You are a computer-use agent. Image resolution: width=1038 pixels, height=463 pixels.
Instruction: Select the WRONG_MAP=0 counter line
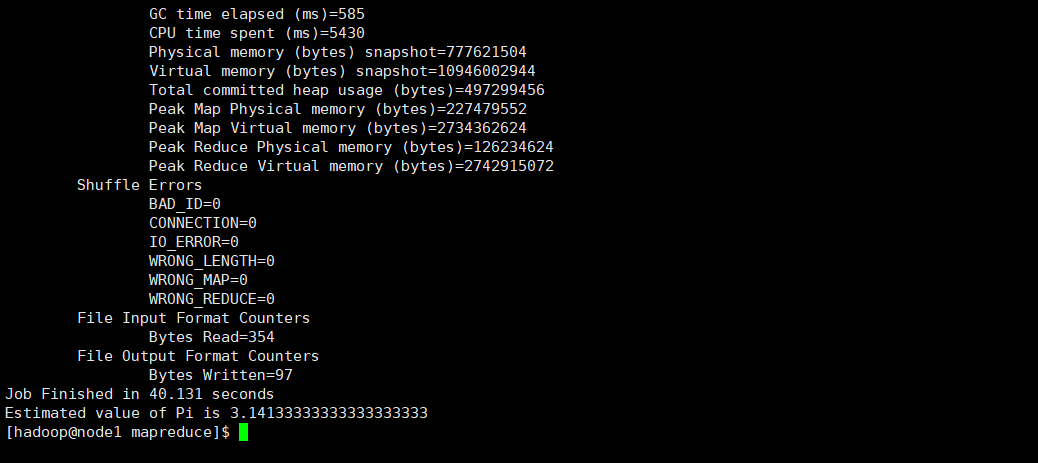click(x=198, y=280)
